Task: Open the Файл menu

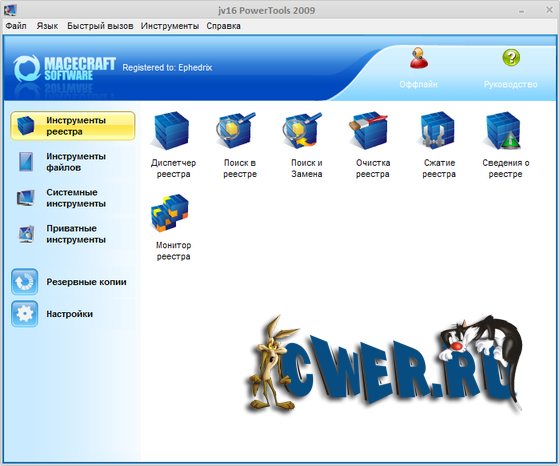Action: click(x=16, y=26)
